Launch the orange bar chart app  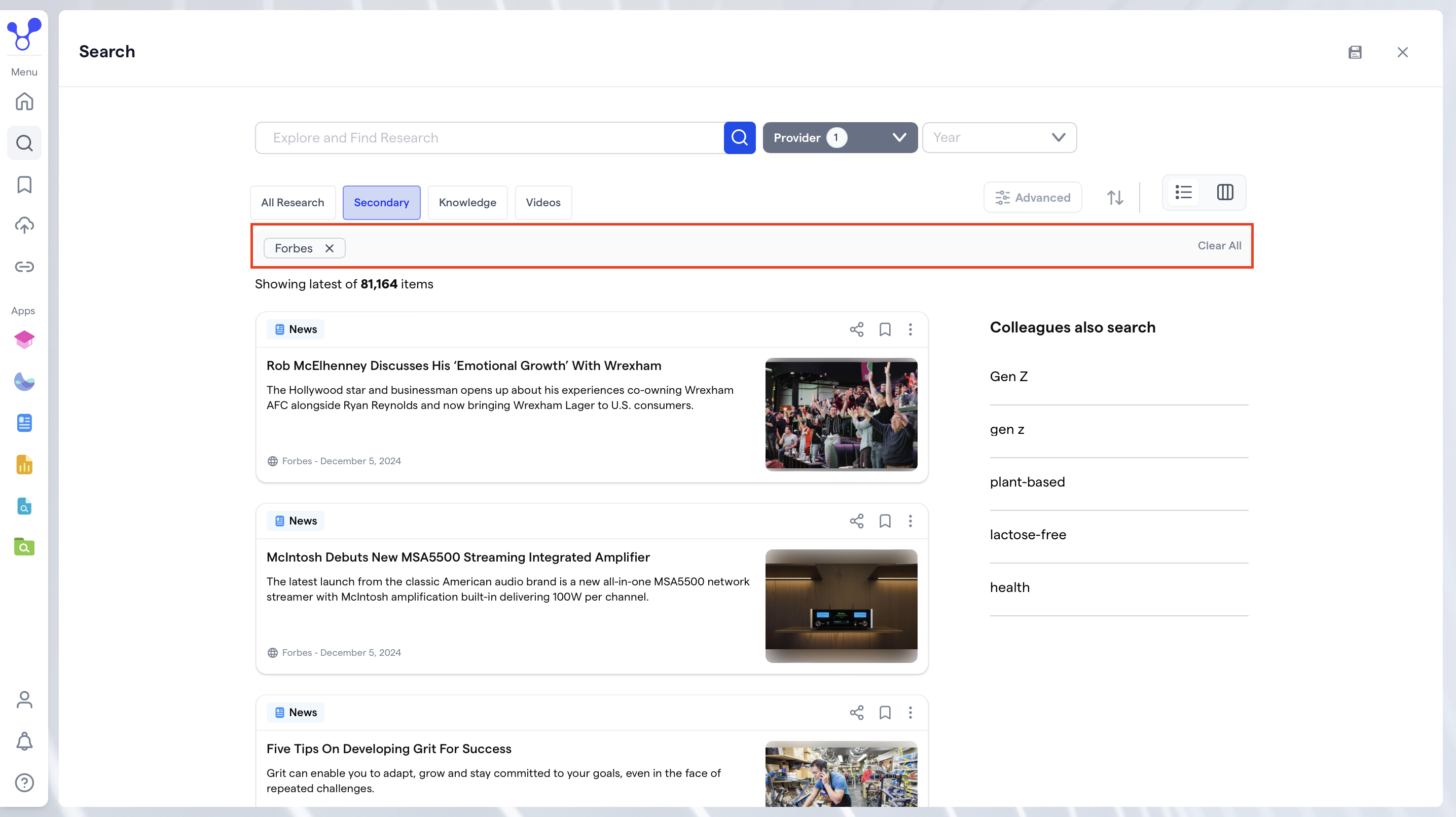tap(24, 464)
